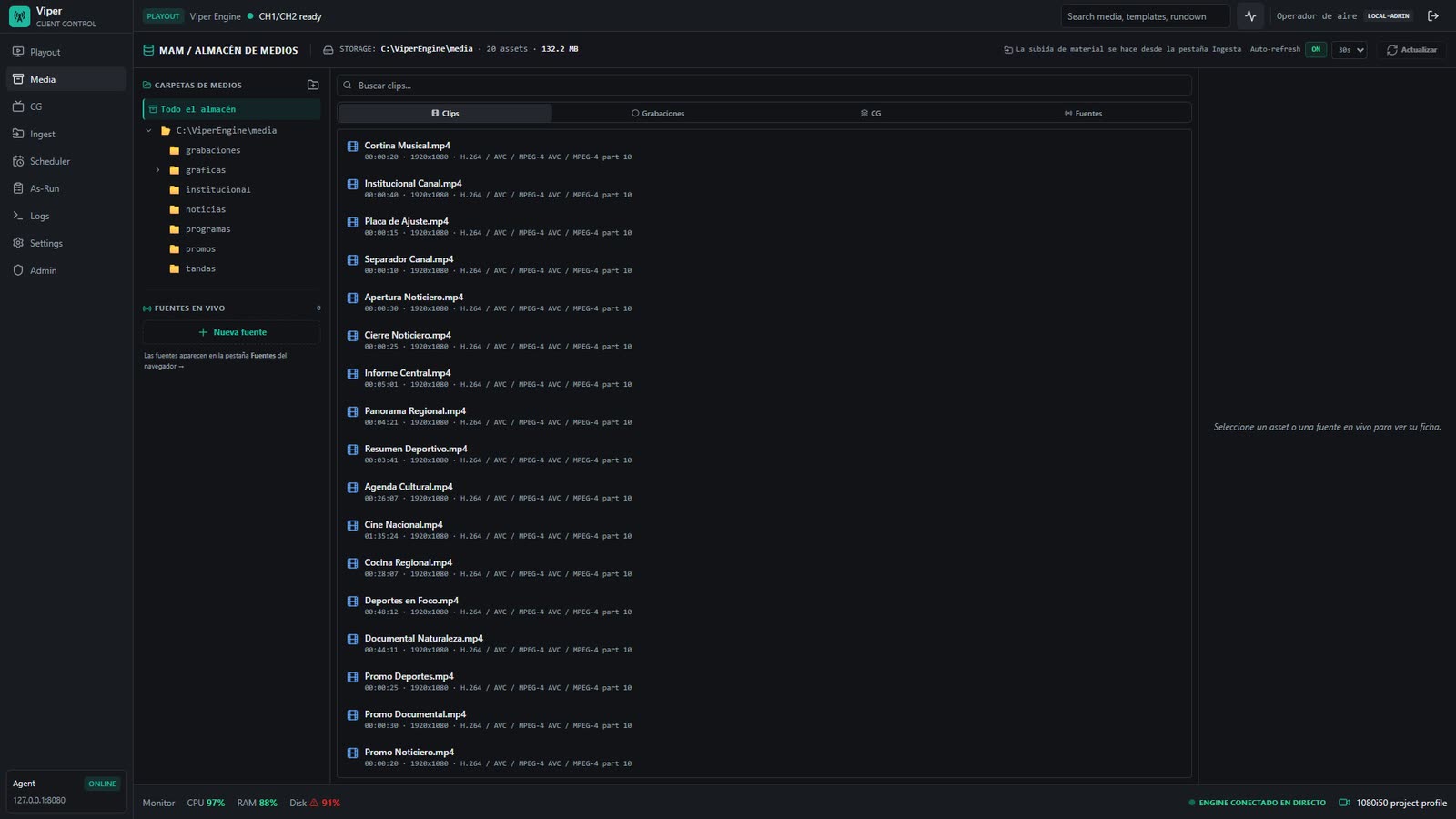Image resolution: width=1456 pixels, height=819 pixels.
Task: Click the Viper logo icon
Action: pos(19,16)
